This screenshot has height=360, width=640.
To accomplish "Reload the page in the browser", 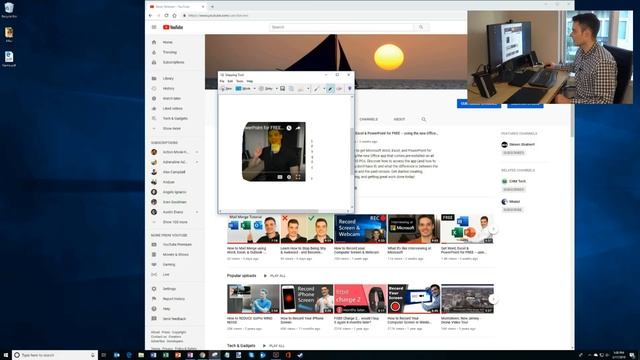I will (166, 16).
